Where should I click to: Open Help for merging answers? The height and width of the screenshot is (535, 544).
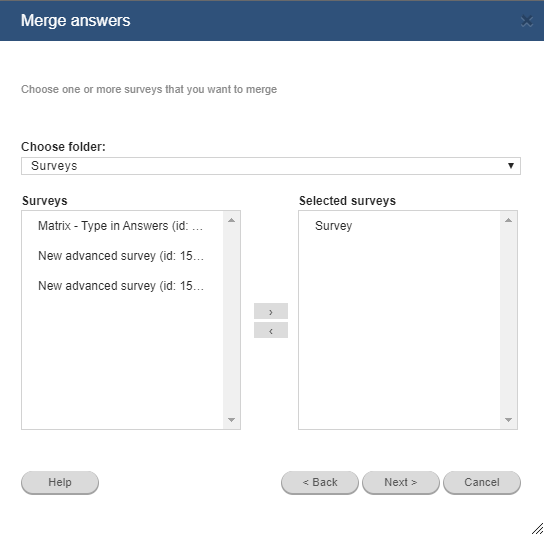click(x=60, y=482)
